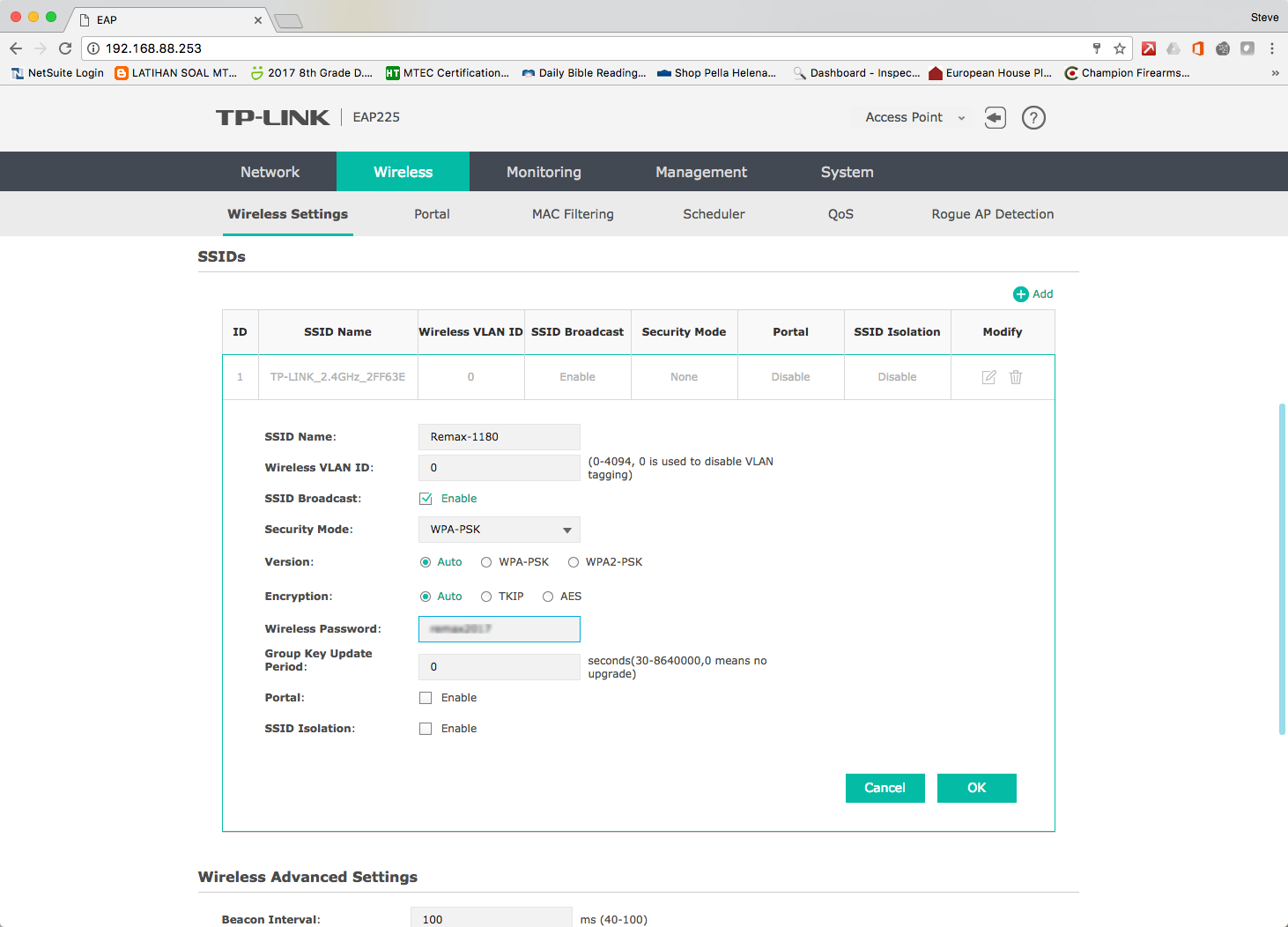The image size is (1288, 927).
Task: Bookmark this page with the star icon
Action: (1120, 48)
